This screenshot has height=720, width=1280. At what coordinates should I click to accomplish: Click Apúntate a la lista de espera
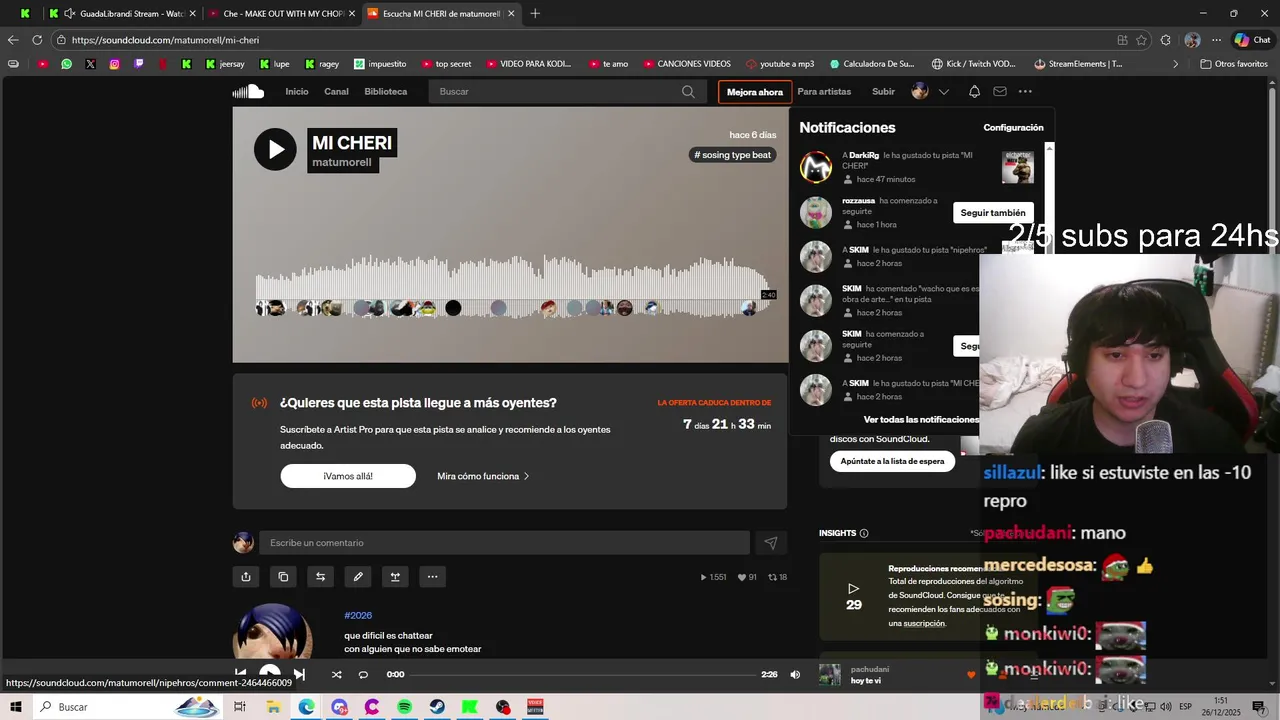(x=892, y=462)
